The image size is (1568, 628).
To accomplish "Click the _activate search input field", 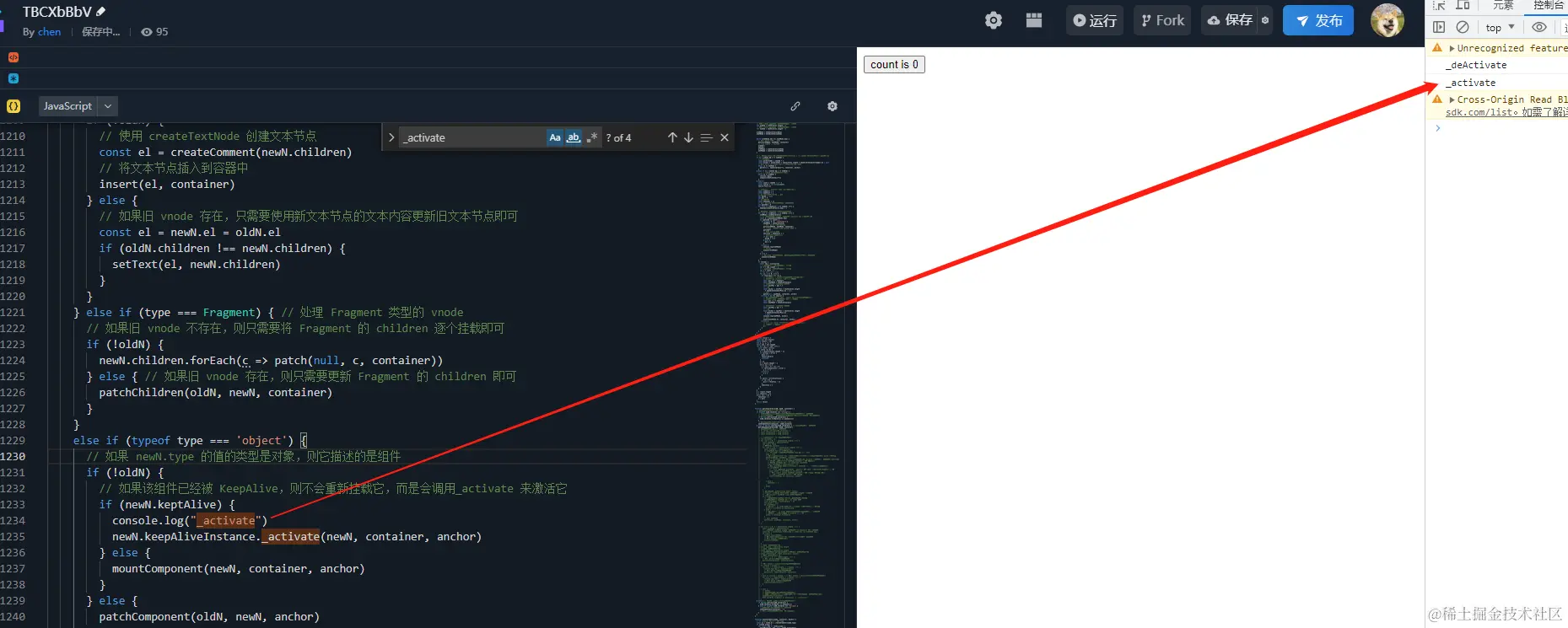I will 472,137.
